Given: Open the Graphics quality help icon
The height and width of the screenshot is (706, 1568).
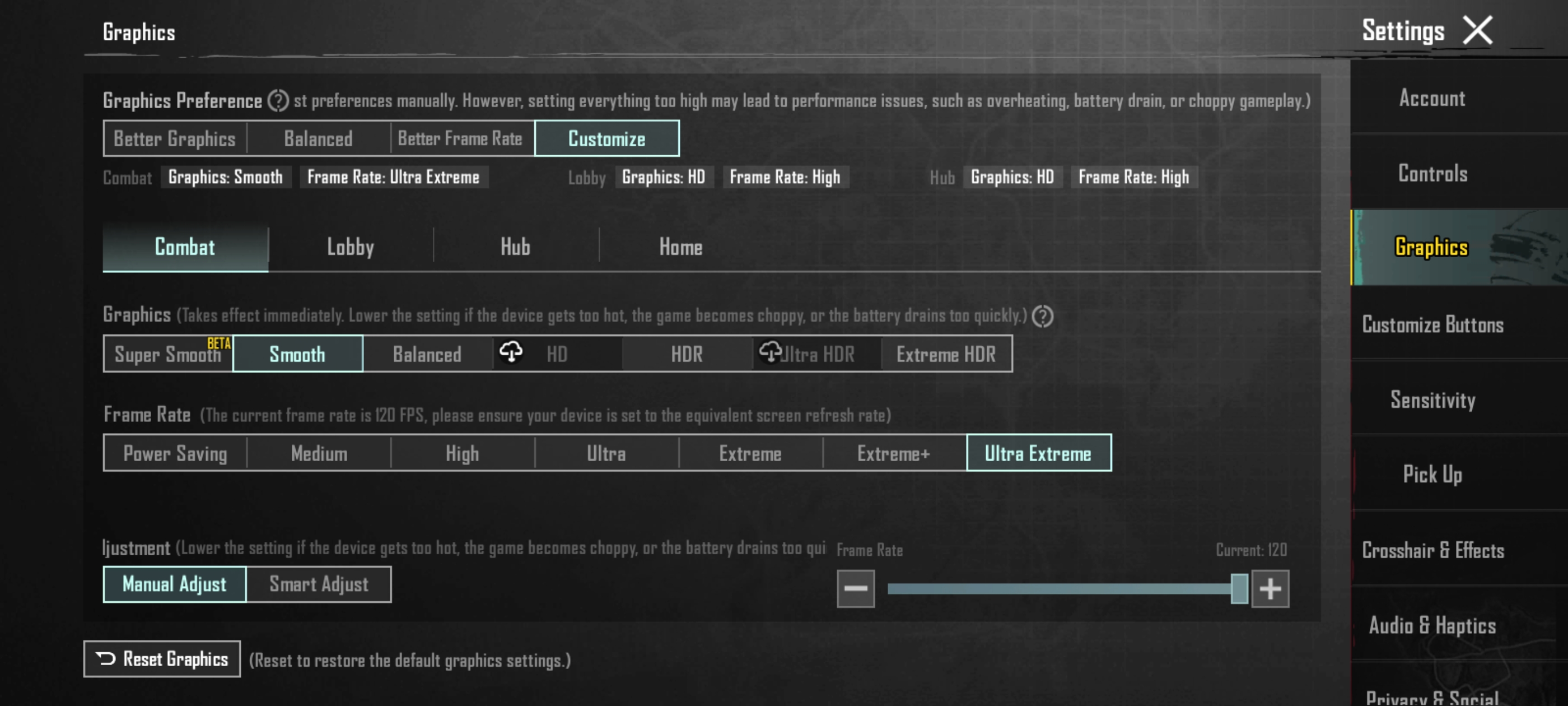Looking at the screenshot, I should click(1042, 316).
